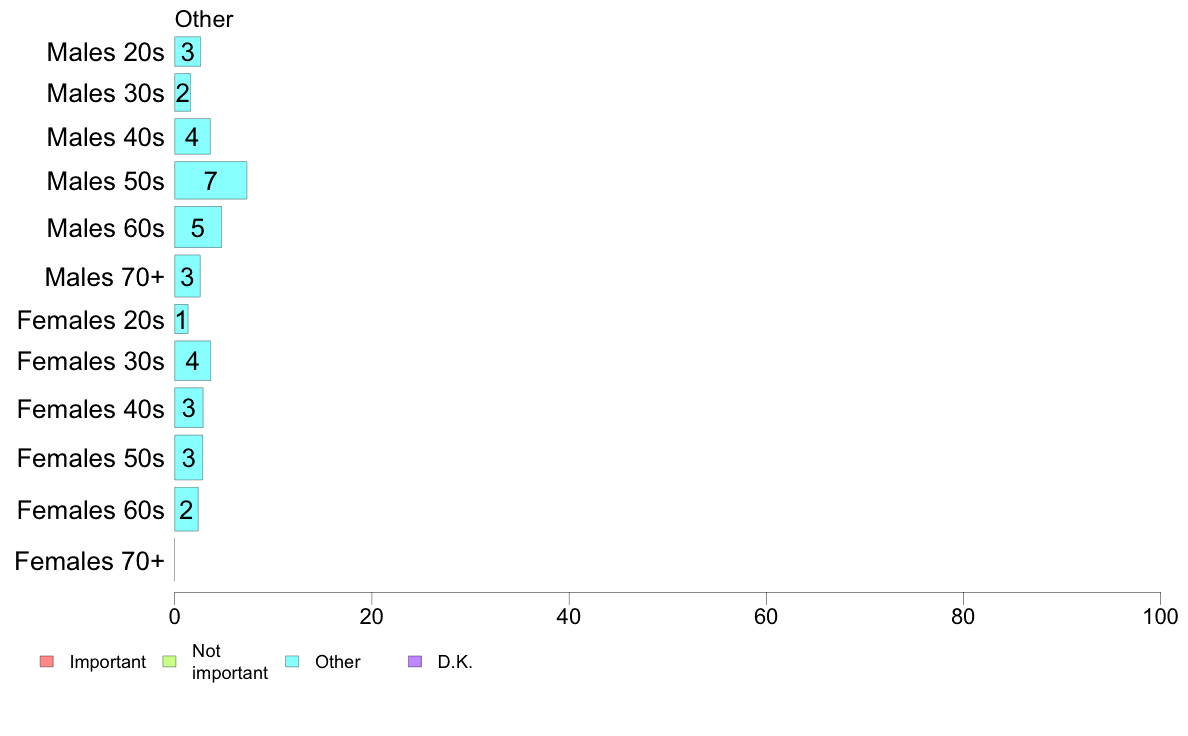Click the D.K. legend label
Image resolution: width=1188 pixels, height=736 pixels.
[x=455, y=662]
